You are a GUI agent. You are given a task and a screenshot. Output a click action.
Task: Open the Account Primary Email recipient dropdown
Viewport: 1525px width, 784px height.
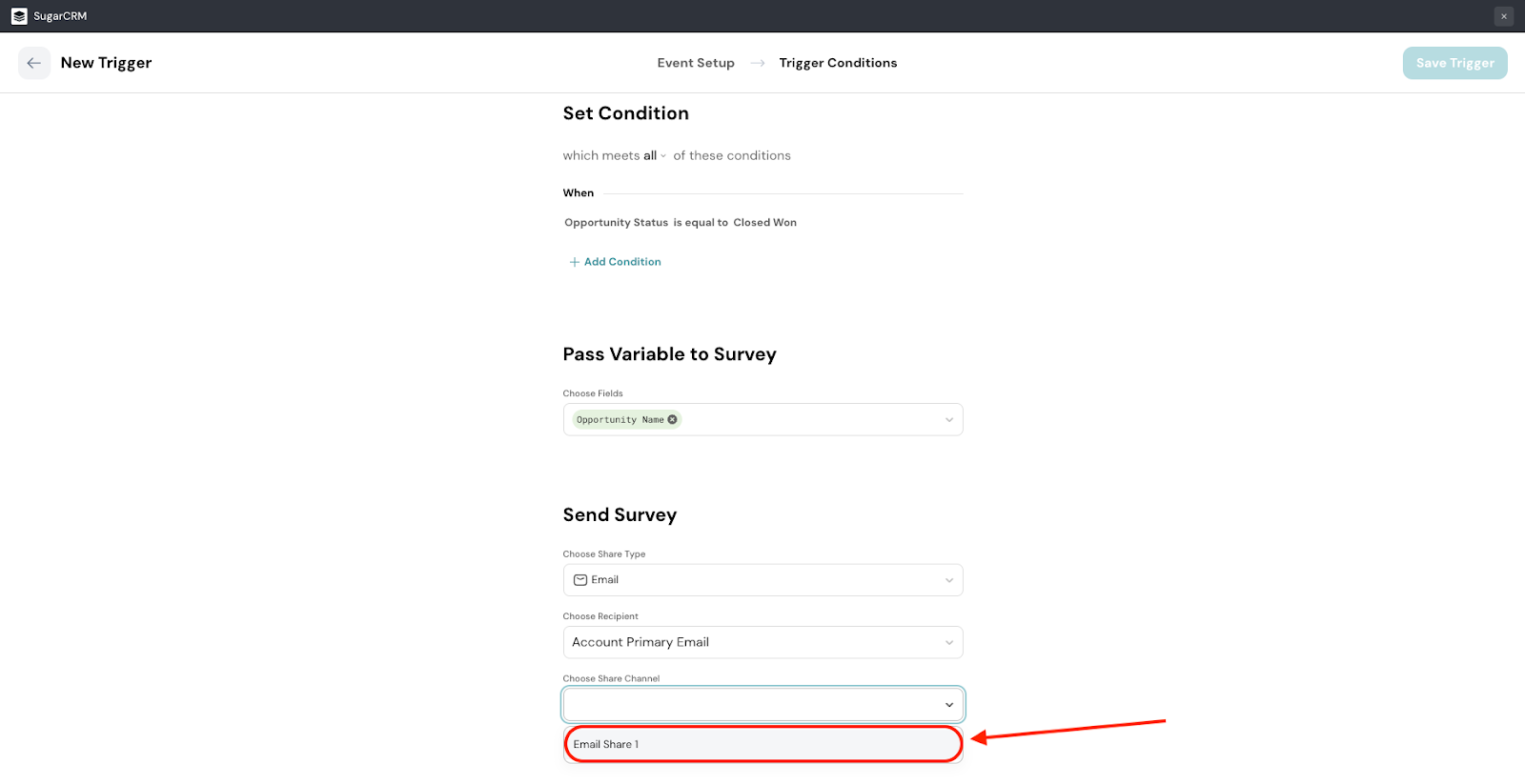click(x=762, y=642)
